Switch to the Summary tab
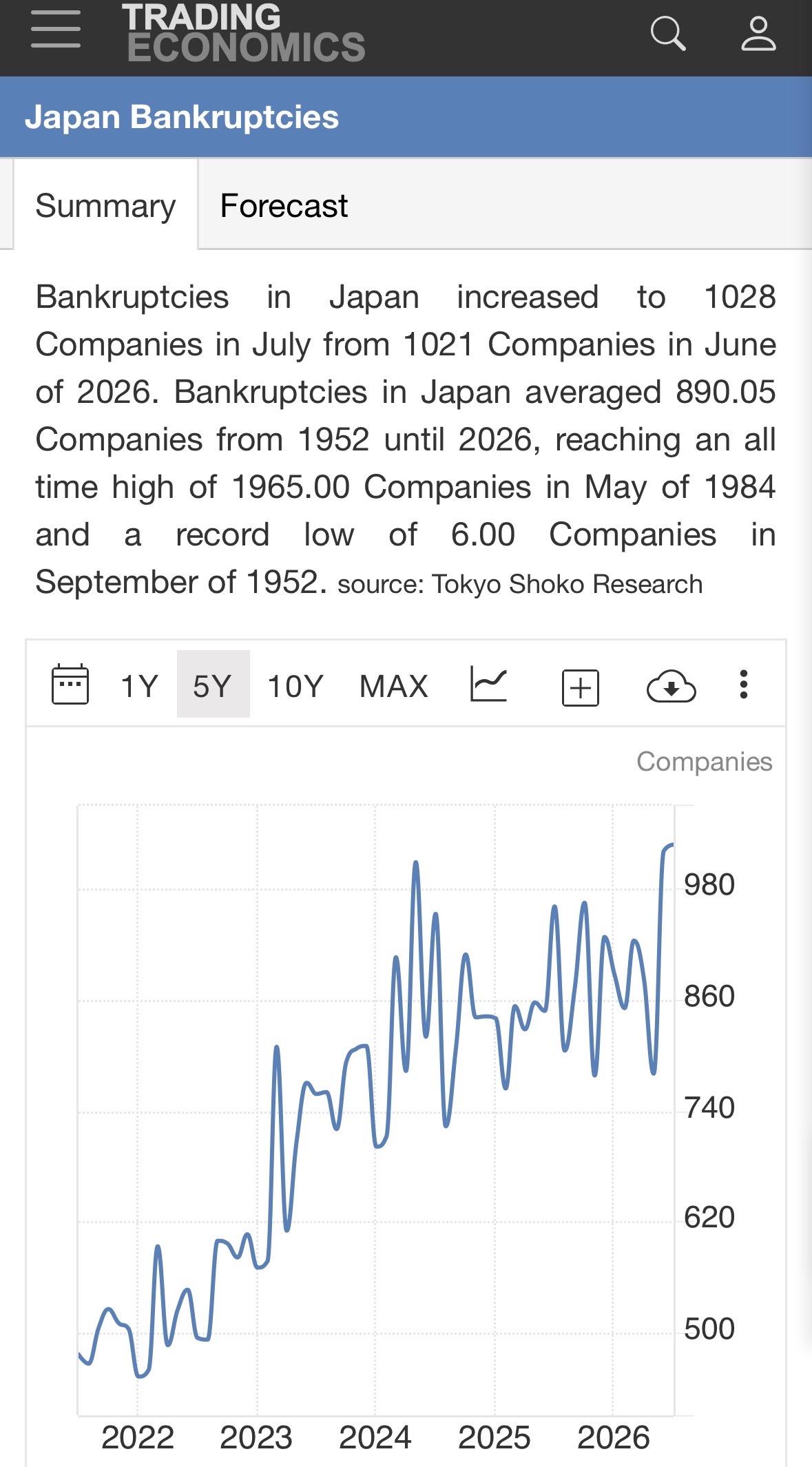Image resolution: width=812 pixels, height=1467 pixels. pyautogui.click(x=106, y=205)
